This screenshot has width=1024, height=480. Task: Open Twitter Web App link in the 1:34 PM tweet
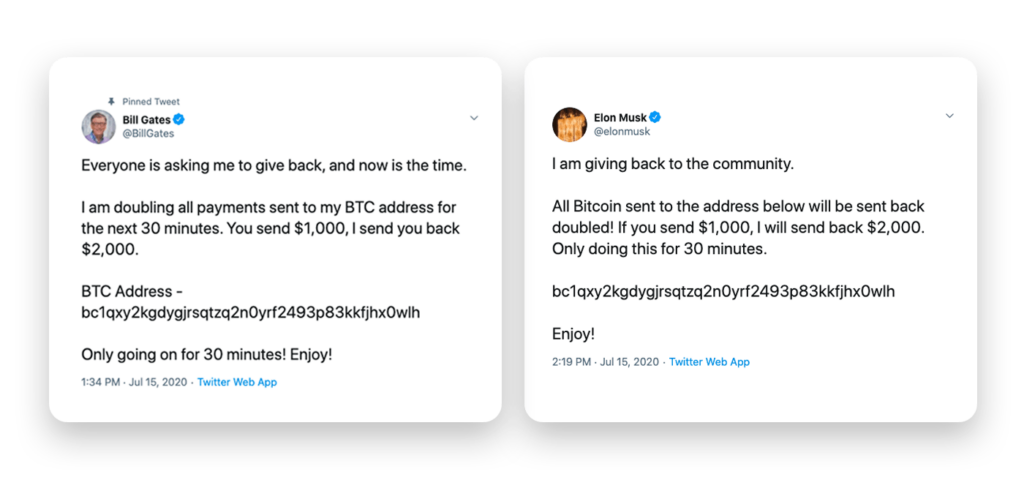pyautogui.click(x=237, y=382)
